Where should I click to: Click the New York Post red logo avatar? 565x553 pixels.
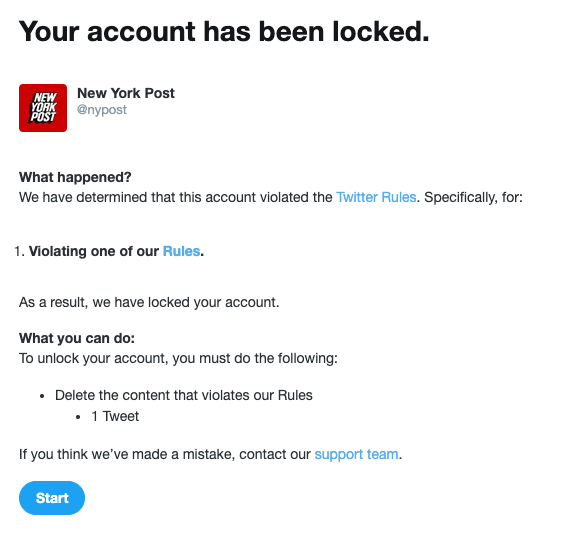point(43,108)
